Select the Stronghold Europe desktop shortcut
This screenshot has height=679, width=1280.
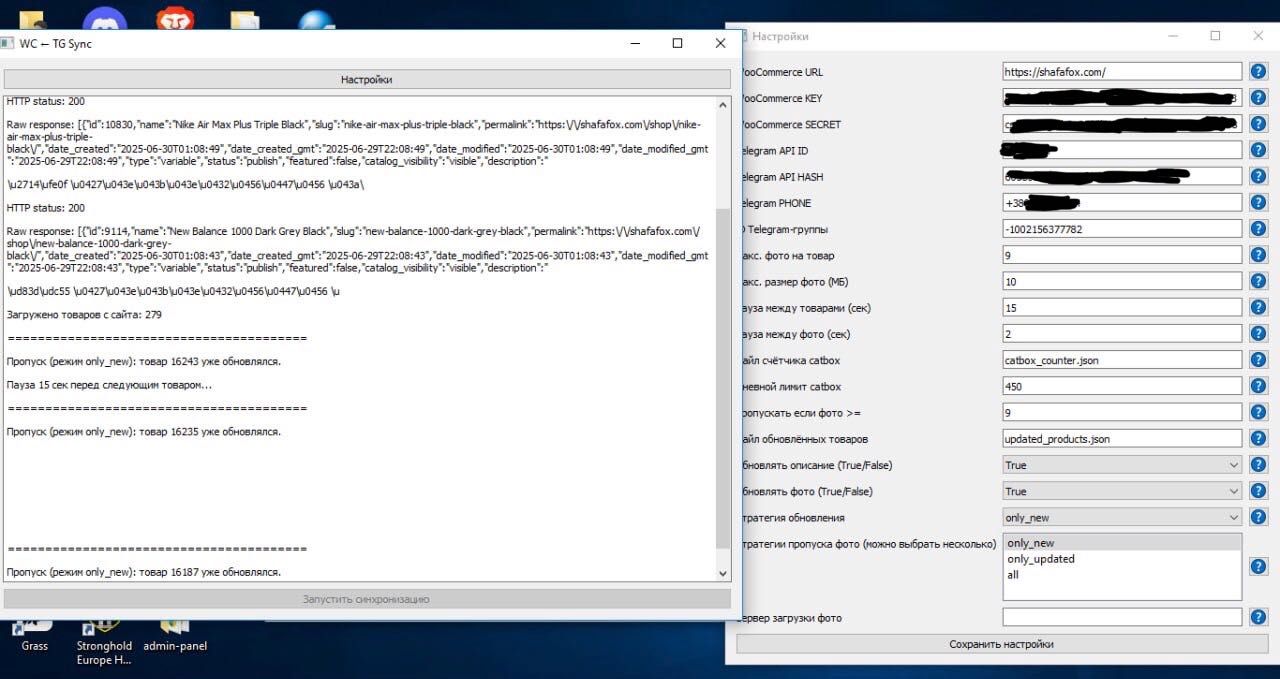pos(104,640)
